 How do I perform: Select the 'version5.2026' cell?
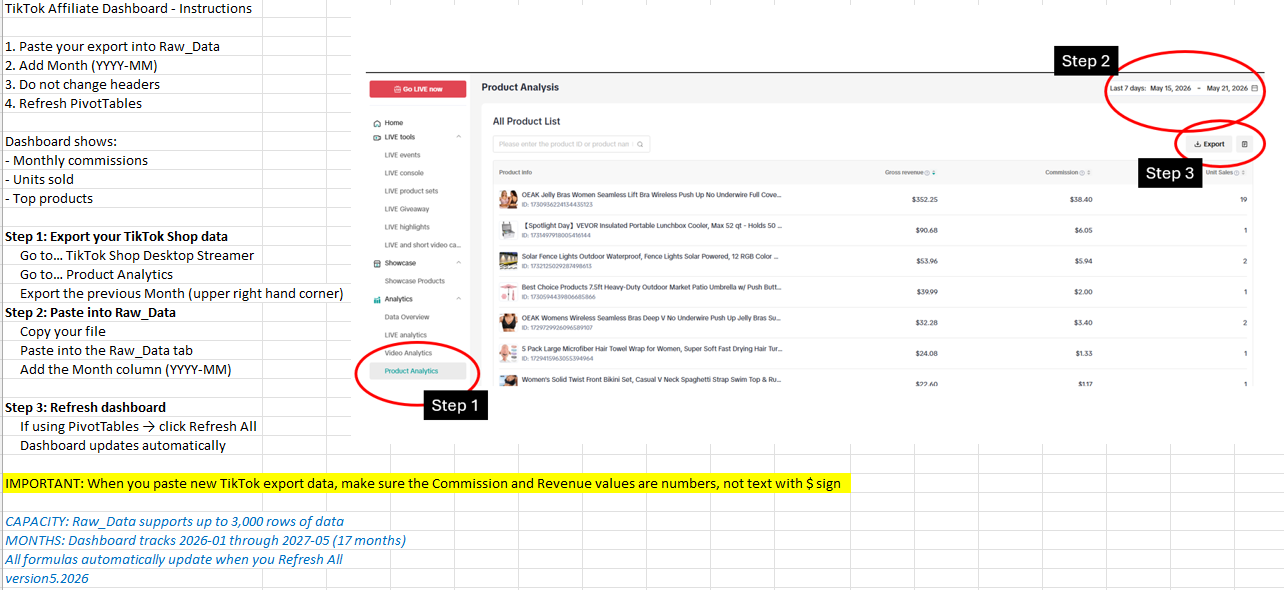[x=46, y=578]
